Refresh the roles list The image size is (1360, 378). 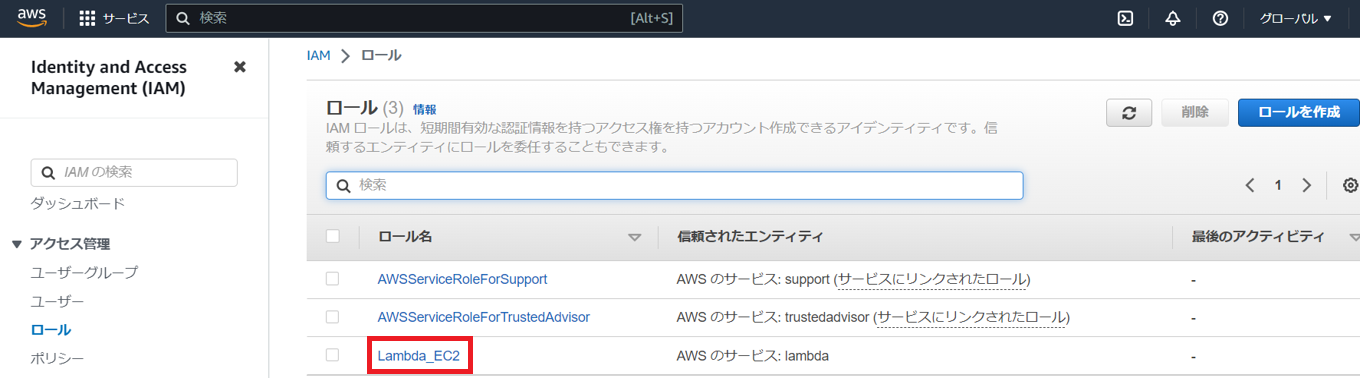click(x=1129, y=113)
